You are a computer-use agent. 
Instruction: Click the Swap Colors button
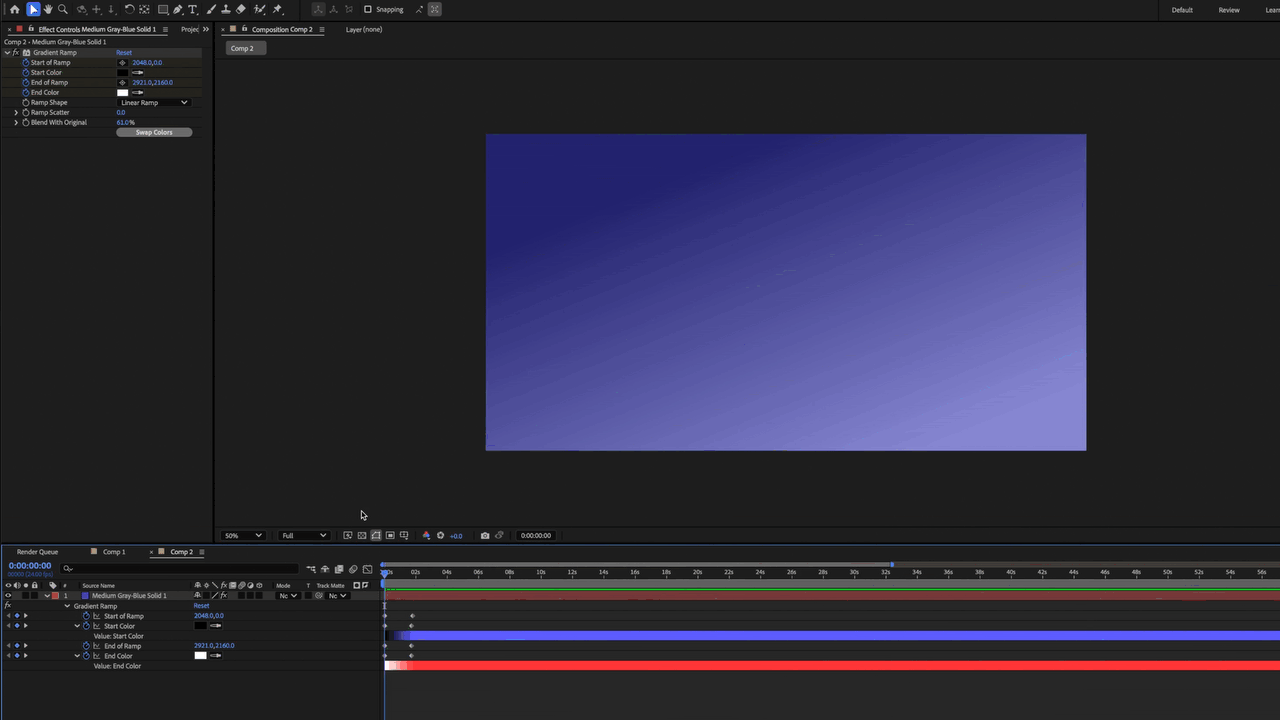154,132
